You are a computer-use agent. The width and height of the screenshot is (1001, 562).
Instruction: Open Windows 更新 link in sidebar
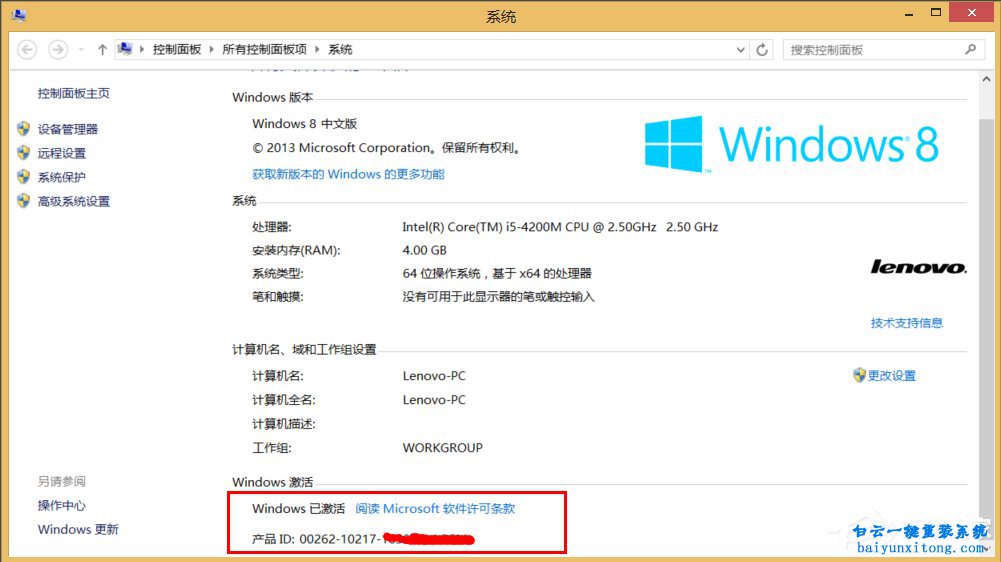pos(78,529)
